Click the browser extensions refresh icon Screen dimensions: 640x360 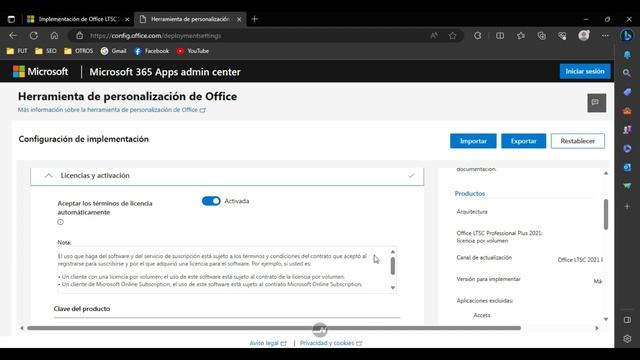(478, 36)
